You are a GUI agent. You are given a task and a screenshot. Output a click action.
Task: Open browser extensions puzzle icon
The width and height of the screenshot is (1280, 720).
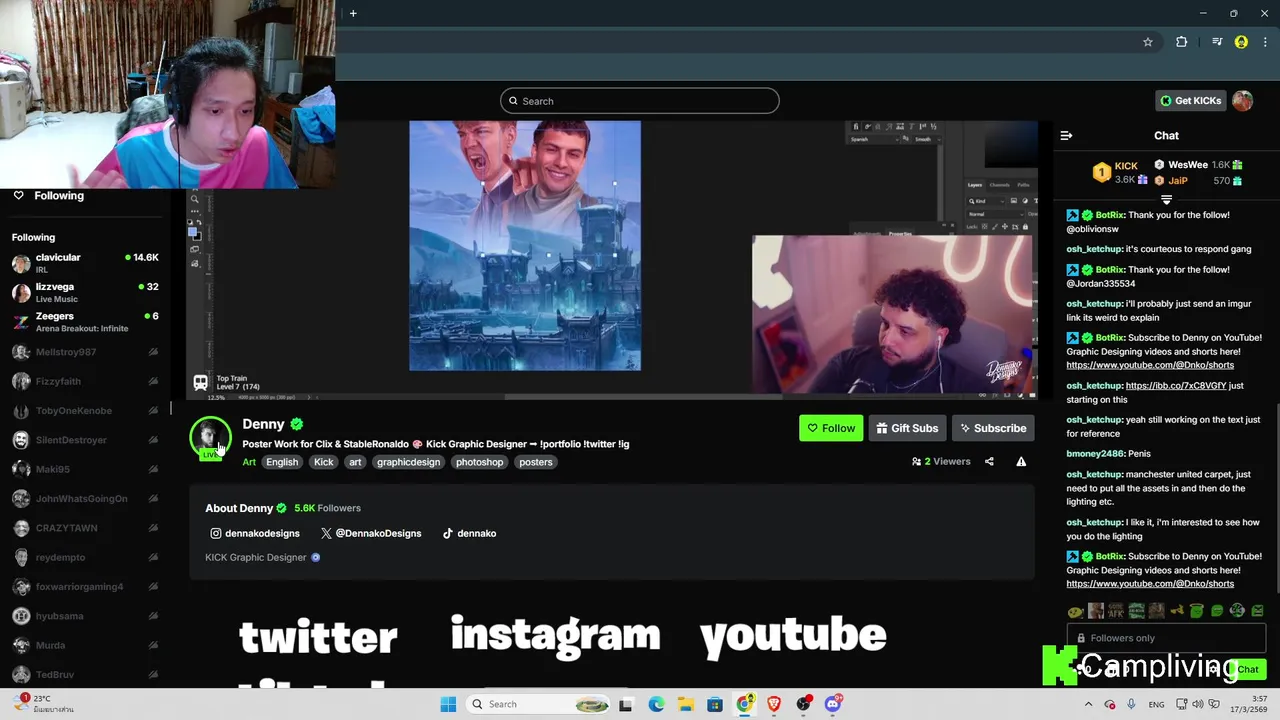1181,42
